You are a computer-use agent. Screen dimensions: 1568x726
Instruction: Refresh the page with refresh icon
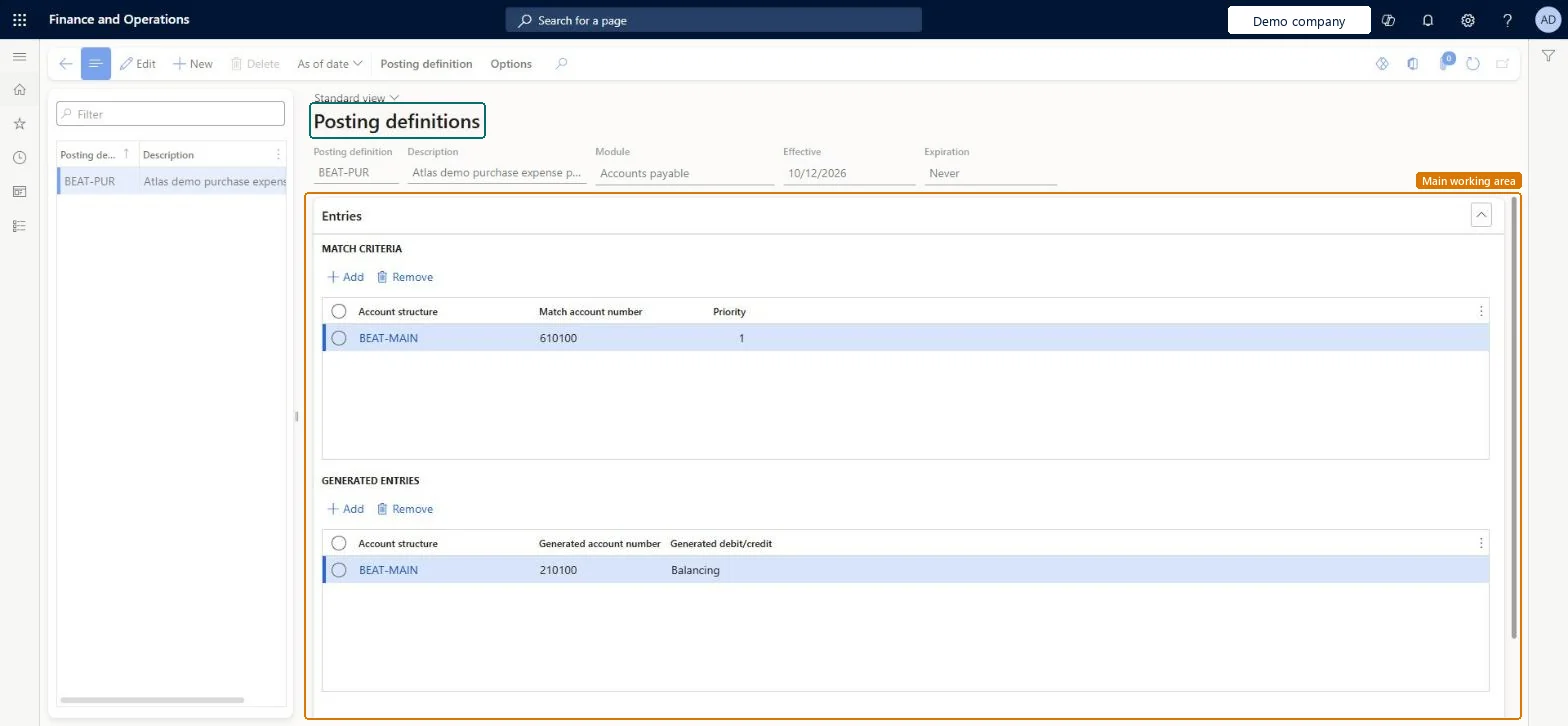[x=1473, y=64]
